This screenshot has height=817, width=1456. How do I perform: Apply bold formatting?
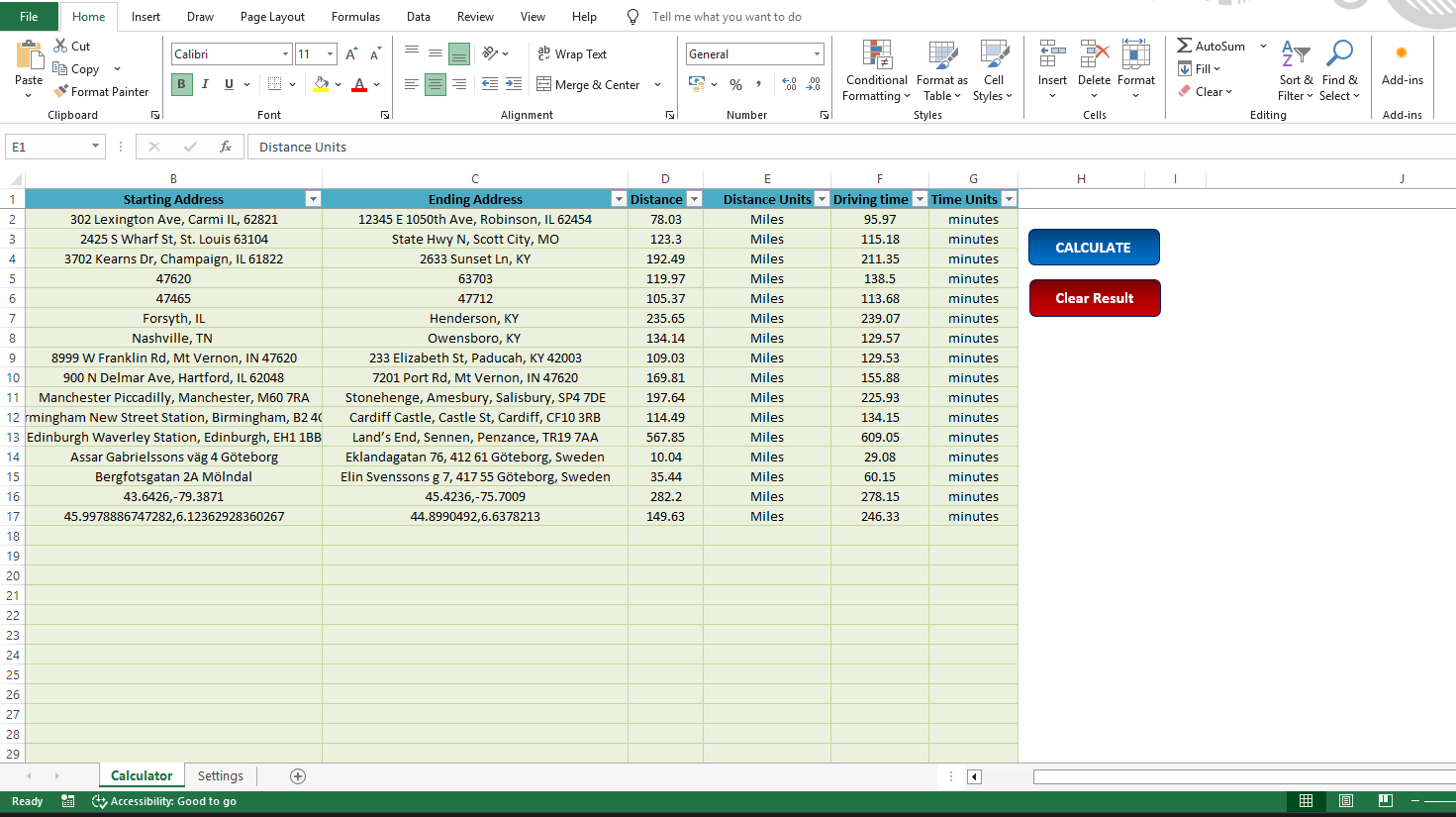(x=181, y=85)
